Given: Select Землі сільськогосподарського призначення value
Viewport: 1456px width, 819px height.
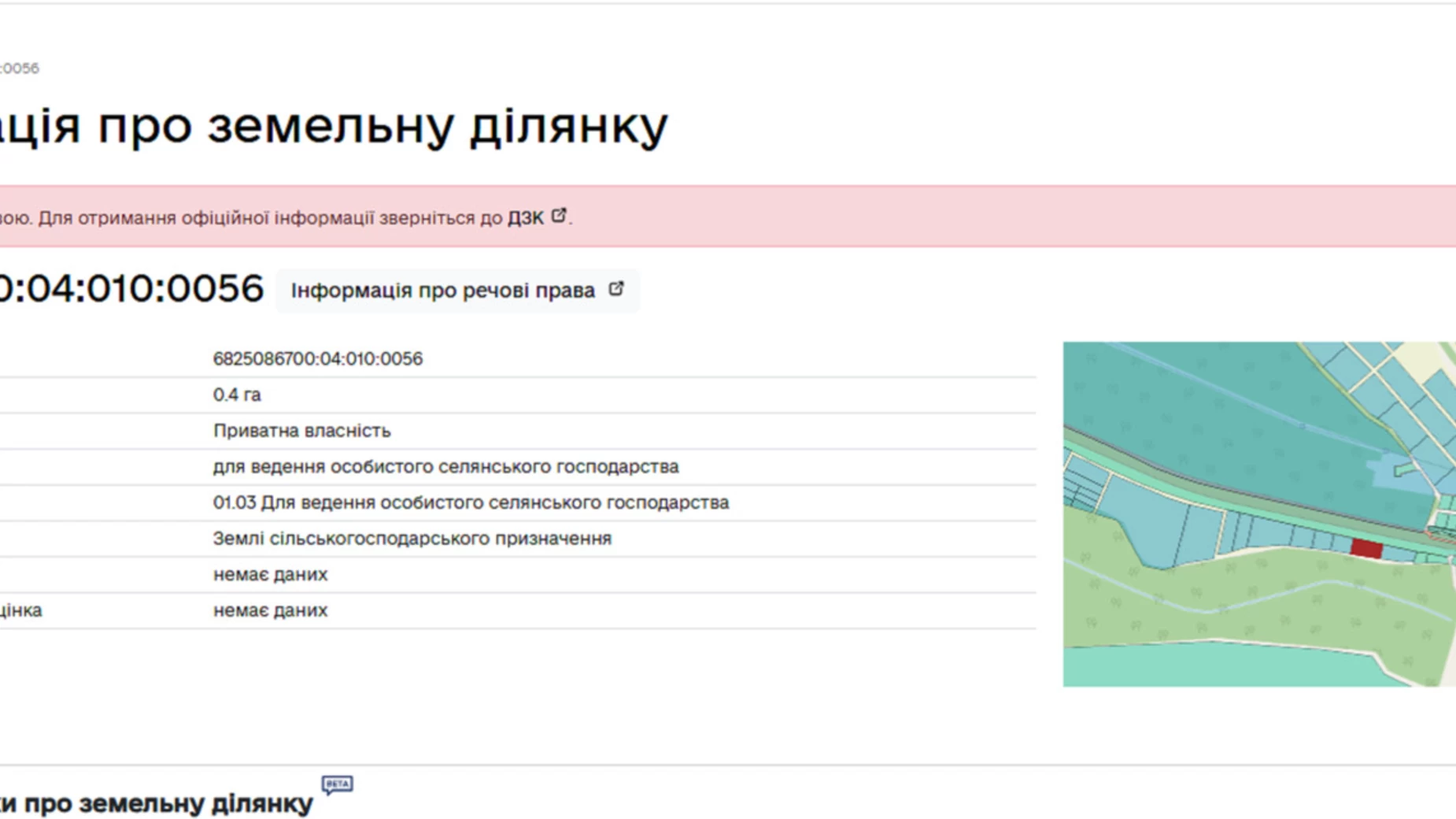Looking at the screenshot, I should tap(412, 539).
